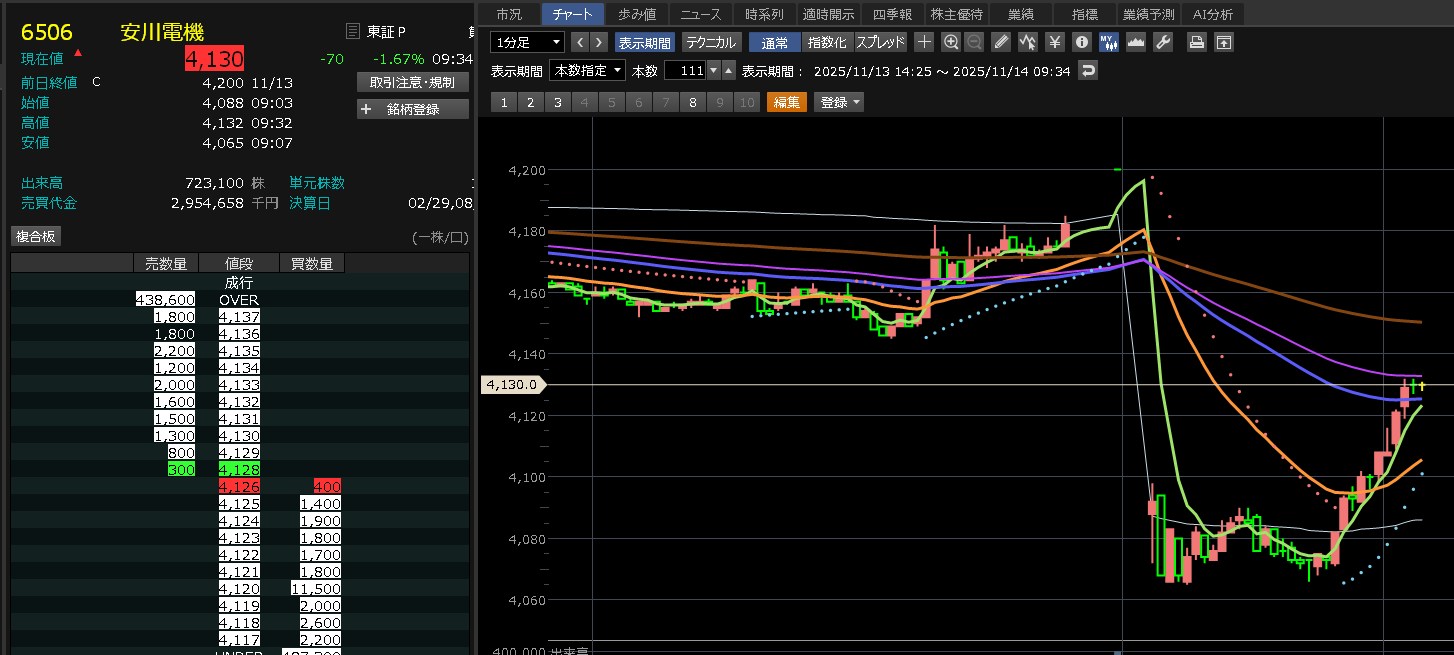The image size is (1454, 655).
Task: Open the 1分足 timeframe dropdown
Action: 527,42
